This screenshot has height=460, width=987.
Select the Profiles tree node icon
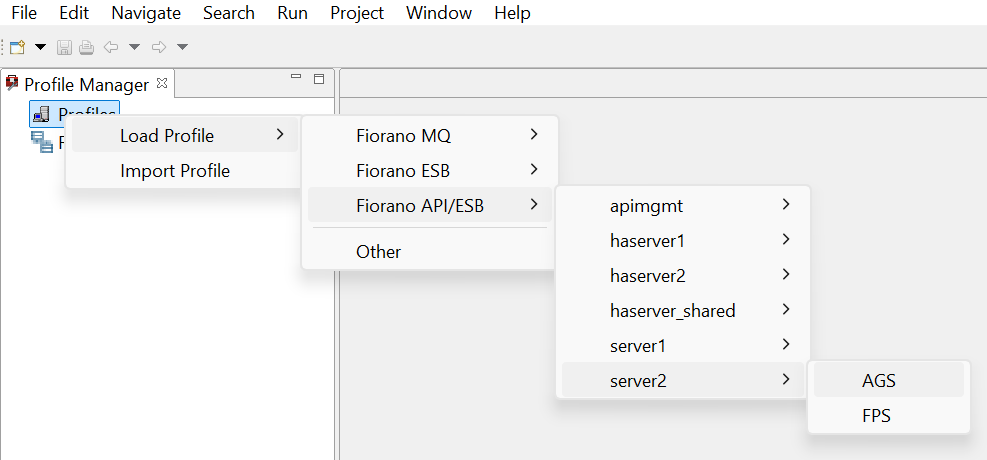41,114
